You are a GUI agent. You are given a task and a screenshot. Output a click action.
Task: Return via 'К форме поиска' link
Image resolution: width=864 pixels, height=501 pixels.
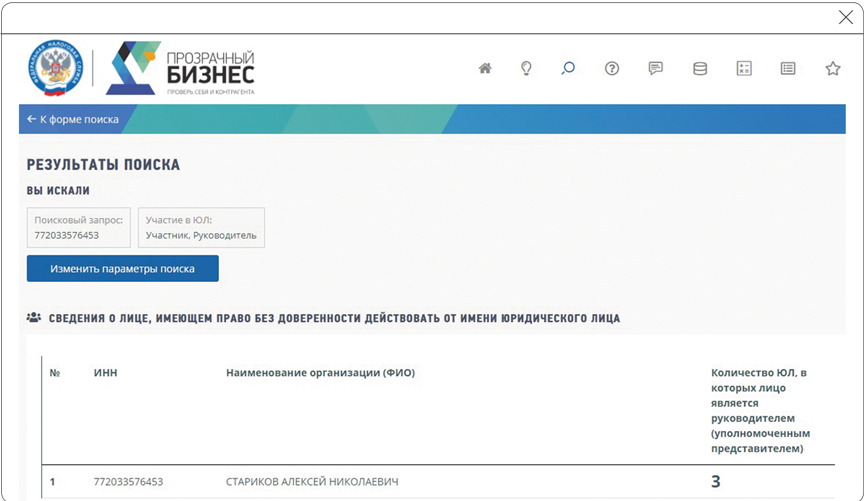point(73,119)
